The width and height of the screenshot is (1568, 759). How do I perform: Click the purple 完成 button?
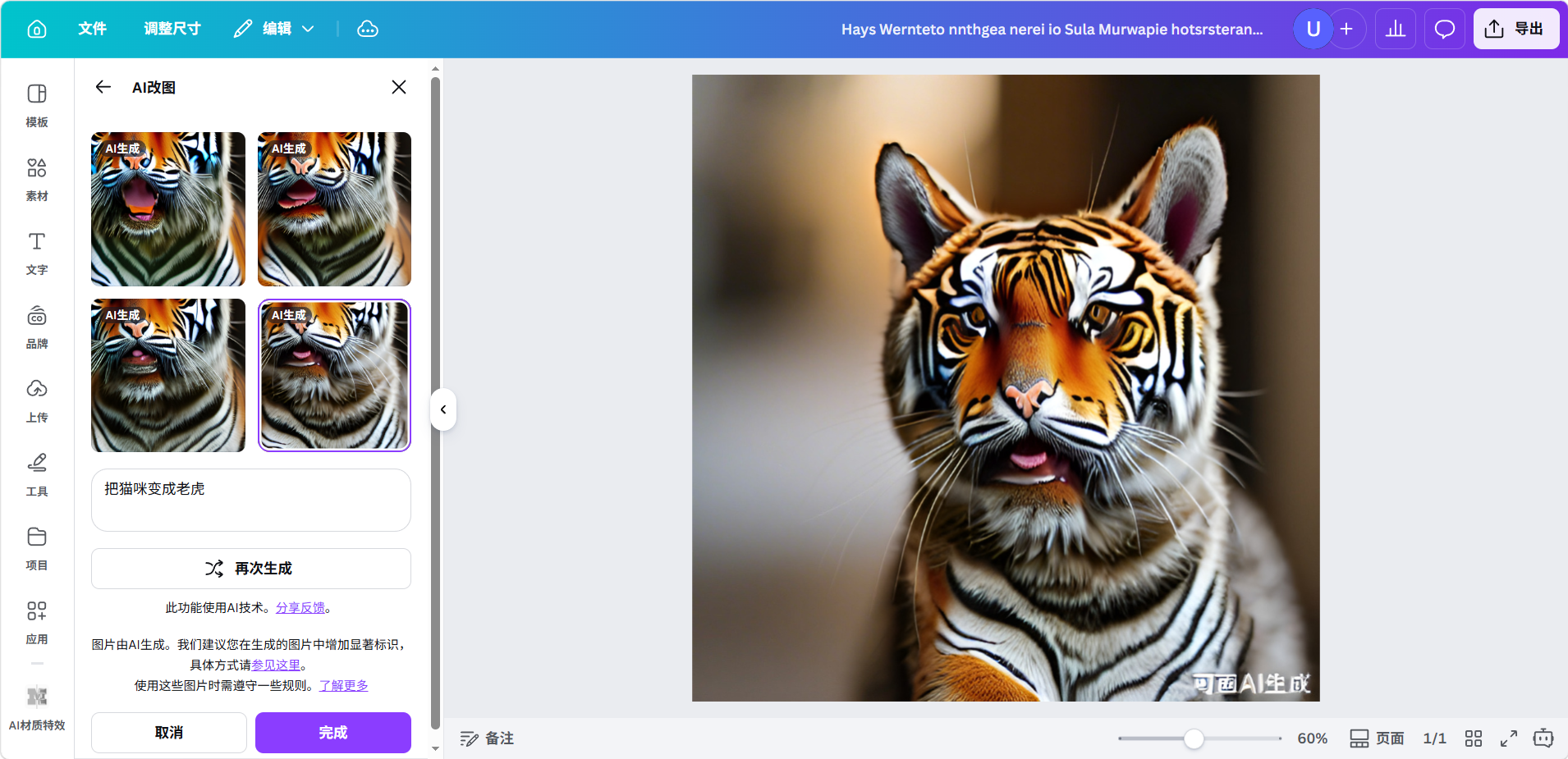pyautogui.click(x=332, y=732)
